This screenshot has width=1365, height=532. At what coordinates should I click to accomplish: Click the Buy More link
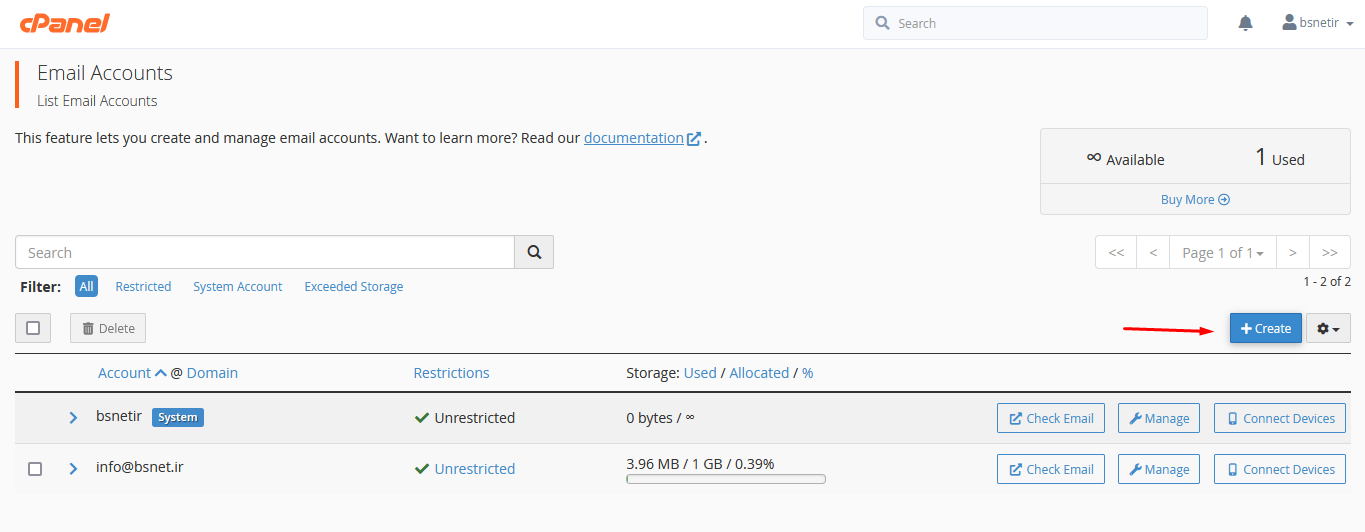click(x=1195, y=199)
